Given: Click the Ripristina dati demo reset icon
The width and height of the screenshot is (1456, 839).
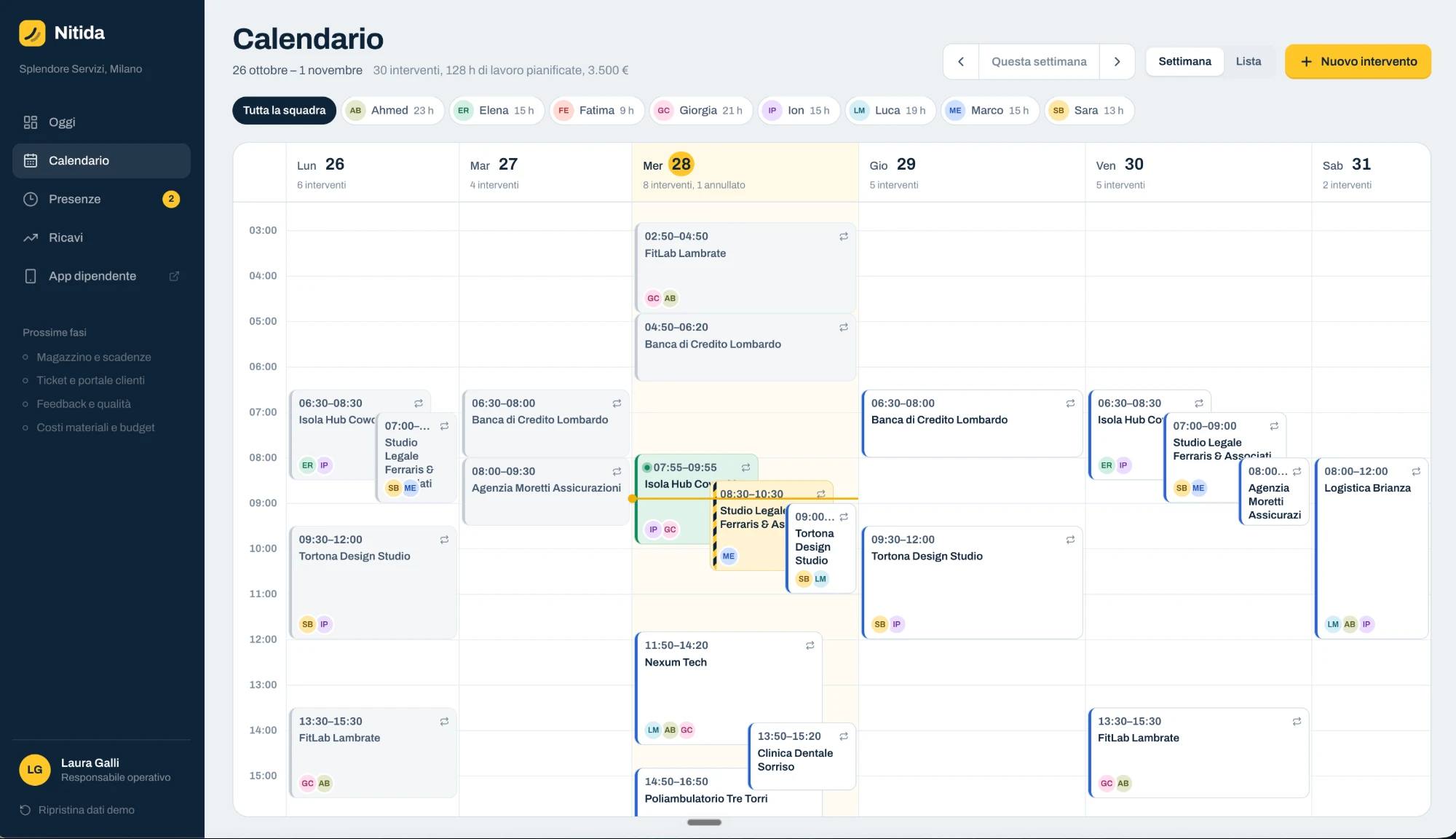Looking at the screenshot, I should (x=25, y=810).
